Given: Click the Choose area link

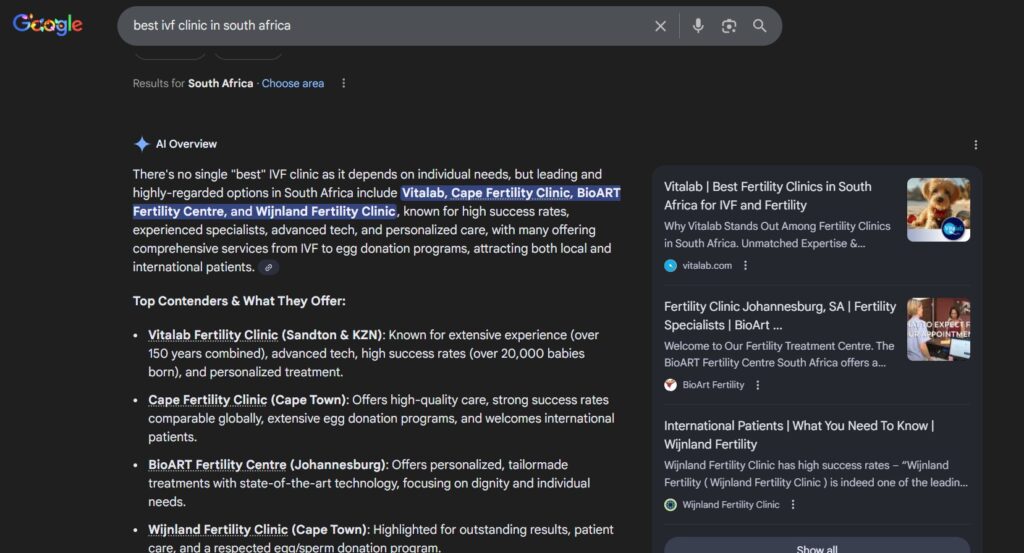Looking at the screenshot, I should coord(293,84).
